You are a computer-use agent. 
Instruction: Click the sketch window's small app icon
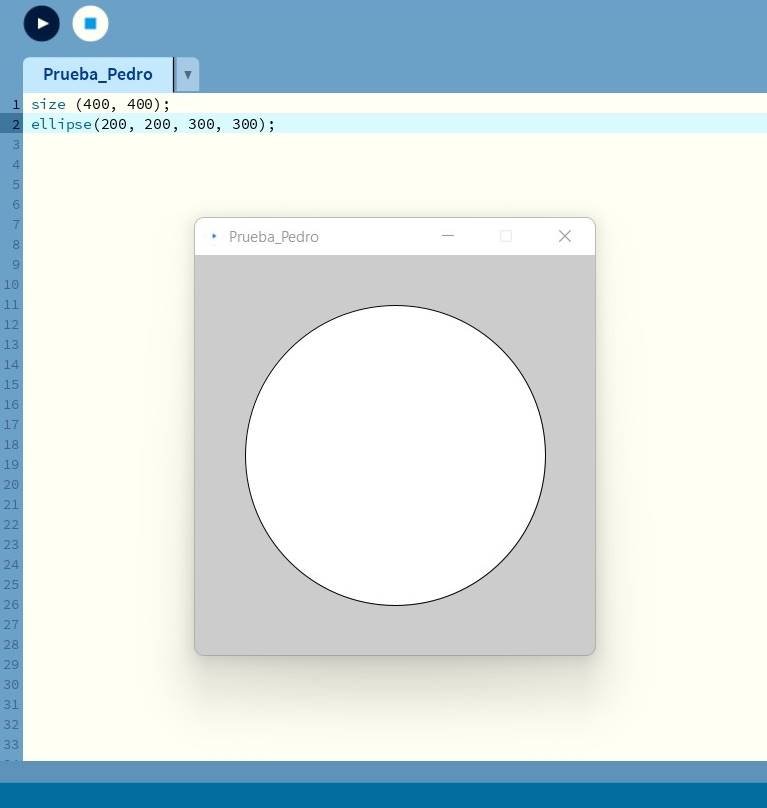214,236
